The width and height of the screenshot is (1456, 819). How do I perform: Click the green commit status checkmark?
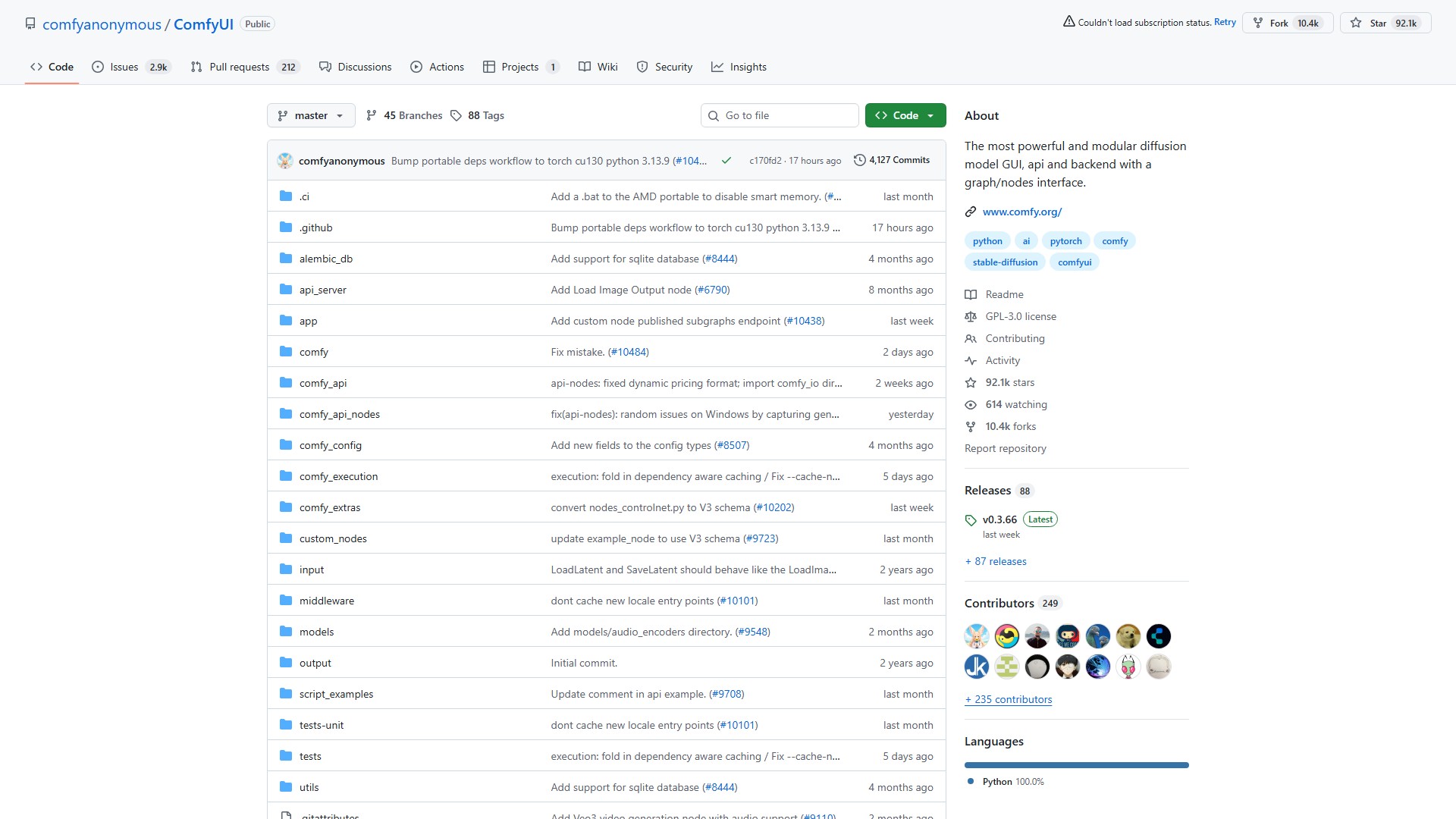click(726, 161)
